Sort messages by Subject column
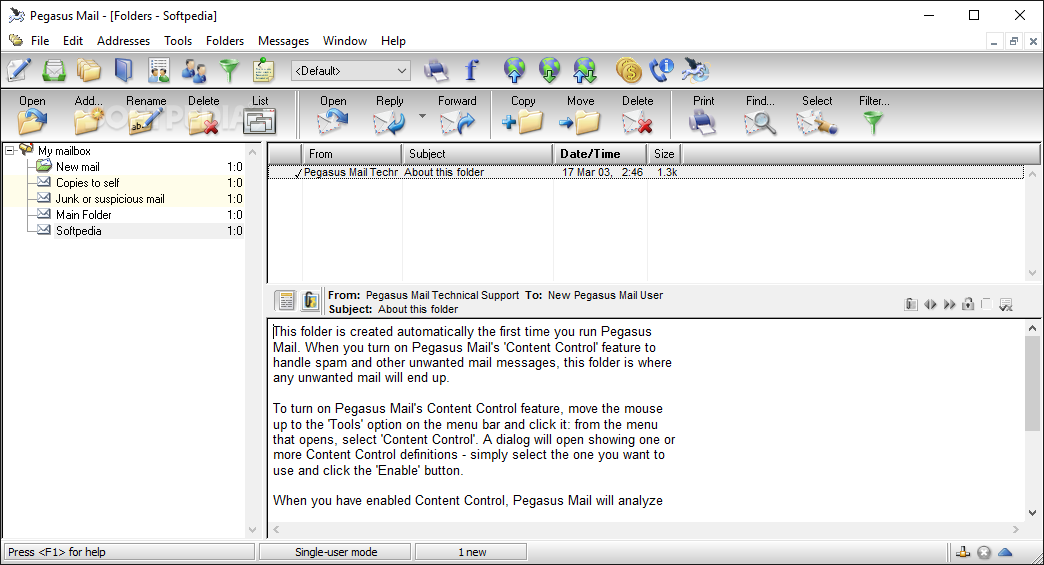Image resolution: width=1044 pixels, height=565 pixels. tap(477, 154)
